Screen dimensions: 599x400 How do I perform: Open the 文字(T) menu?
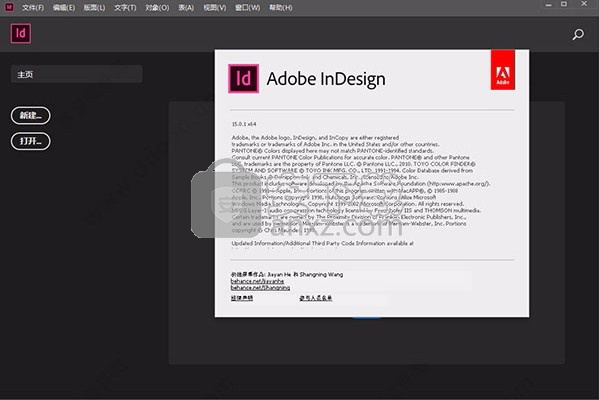[x=125, y=8]
